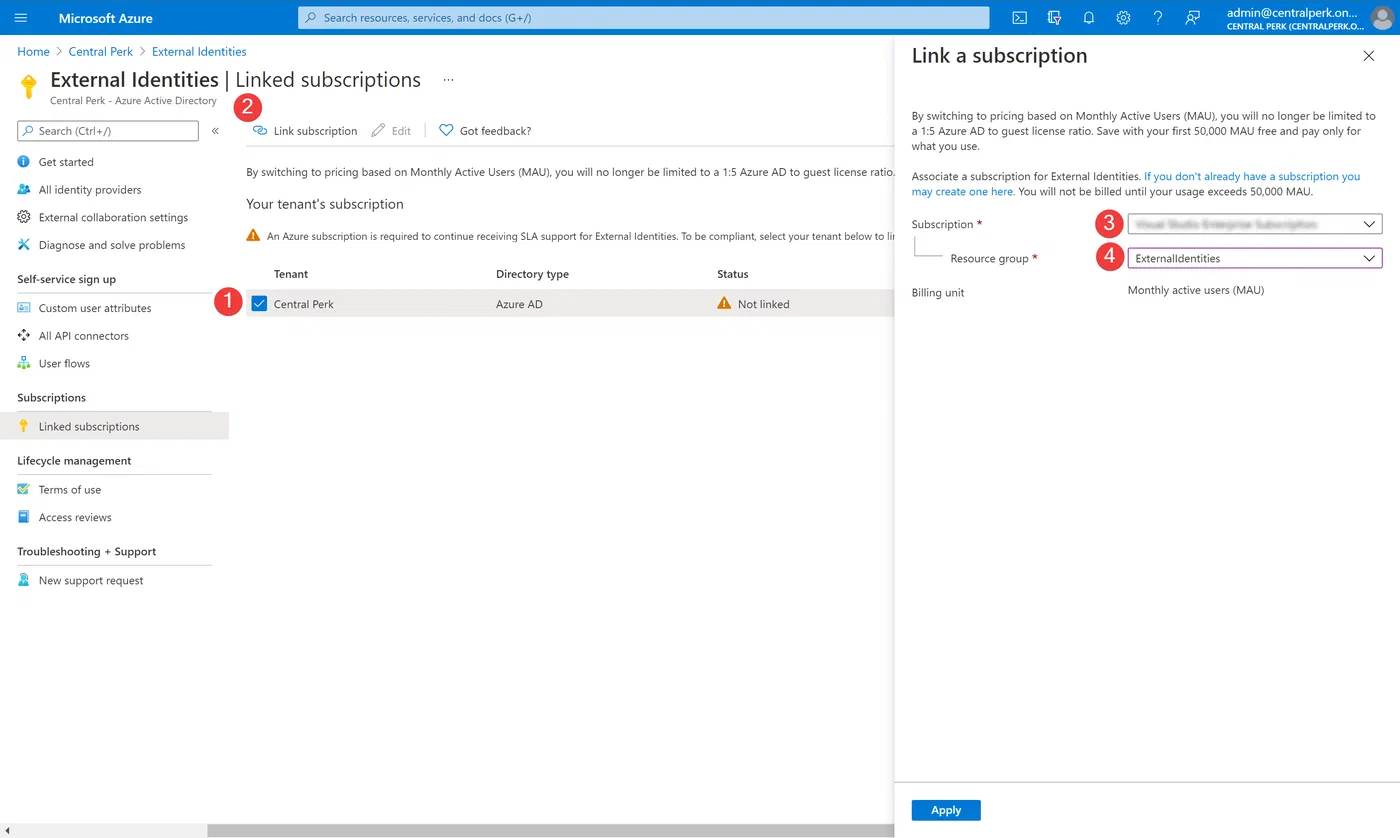The width and height of the screenshot is (1400, 838).
Task: Go to the Central Perk breadcrumb
Action: point(101,52)
